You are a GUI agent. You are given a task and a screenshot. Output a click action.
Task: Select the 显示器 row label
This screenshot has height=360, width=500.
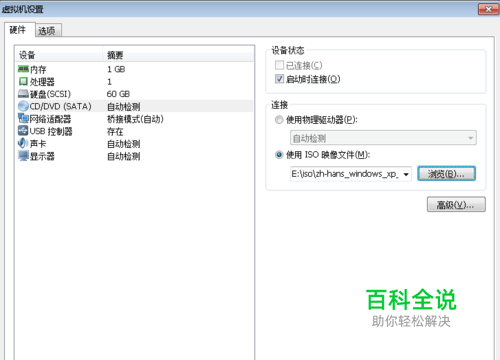(42, 156)
